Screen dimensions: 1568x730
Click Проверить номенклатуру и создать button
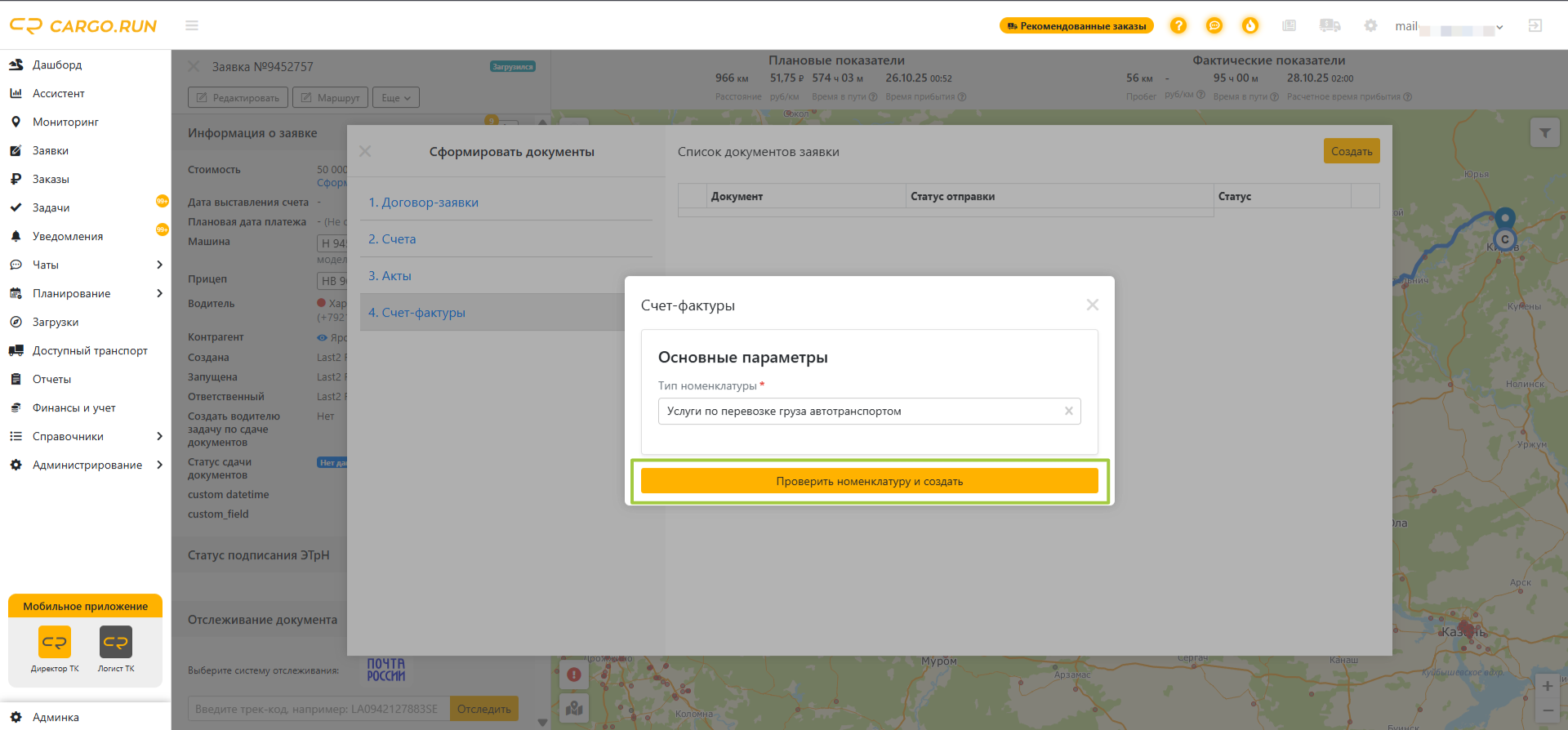click(869, 481)
